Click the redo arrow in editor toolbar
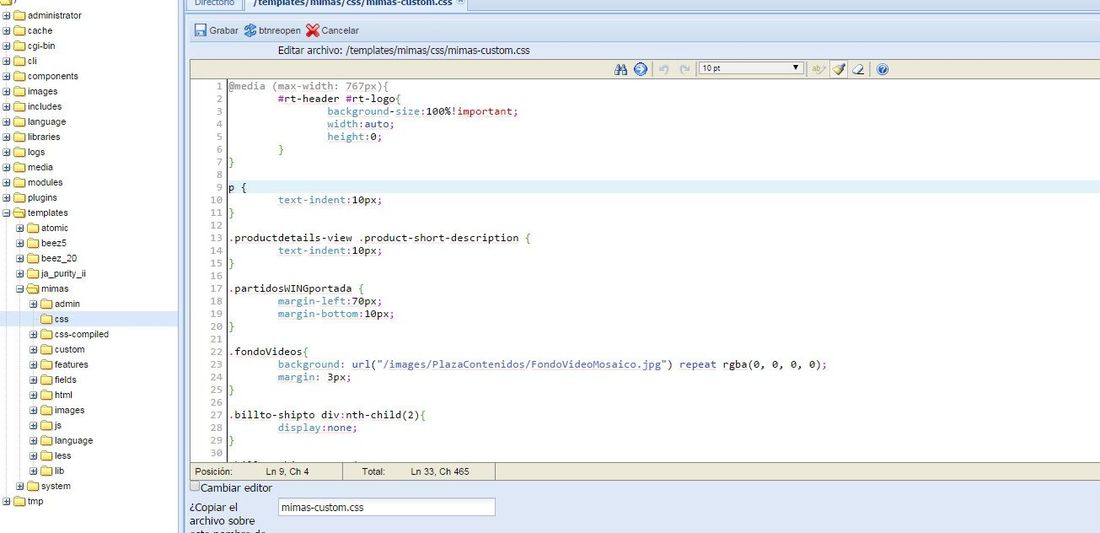 click(x=684, y=69)
